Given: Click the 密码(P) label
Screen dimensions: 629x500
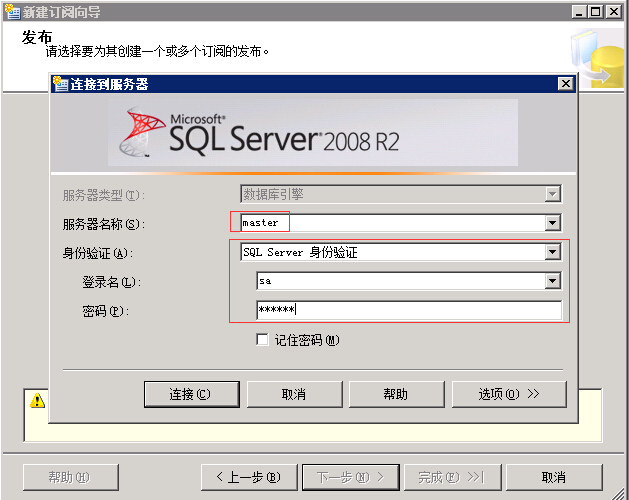Looking at the screenshot, I should click(x=106, y=311).
